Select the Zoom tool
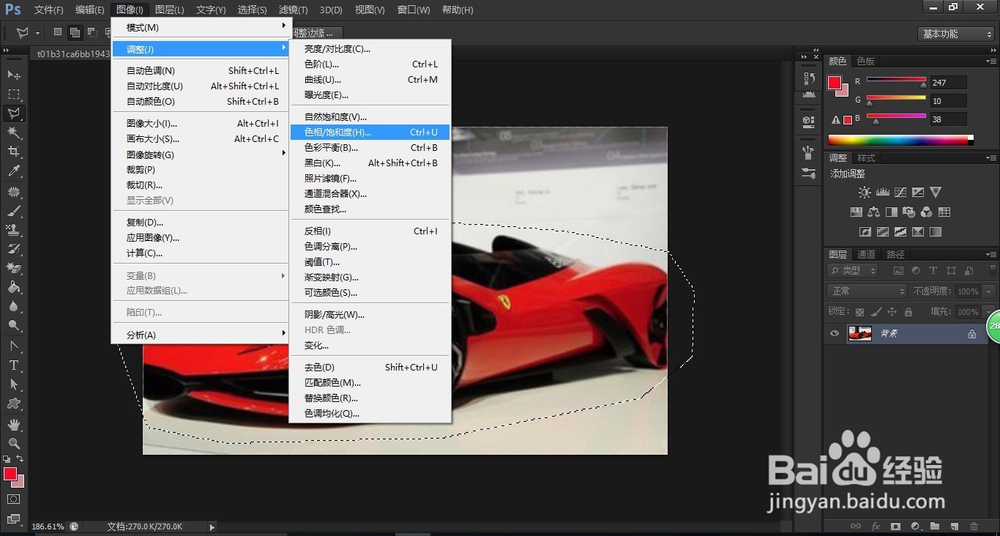The width and height of the screenshot is (1000, 536). tap(13, 443)
